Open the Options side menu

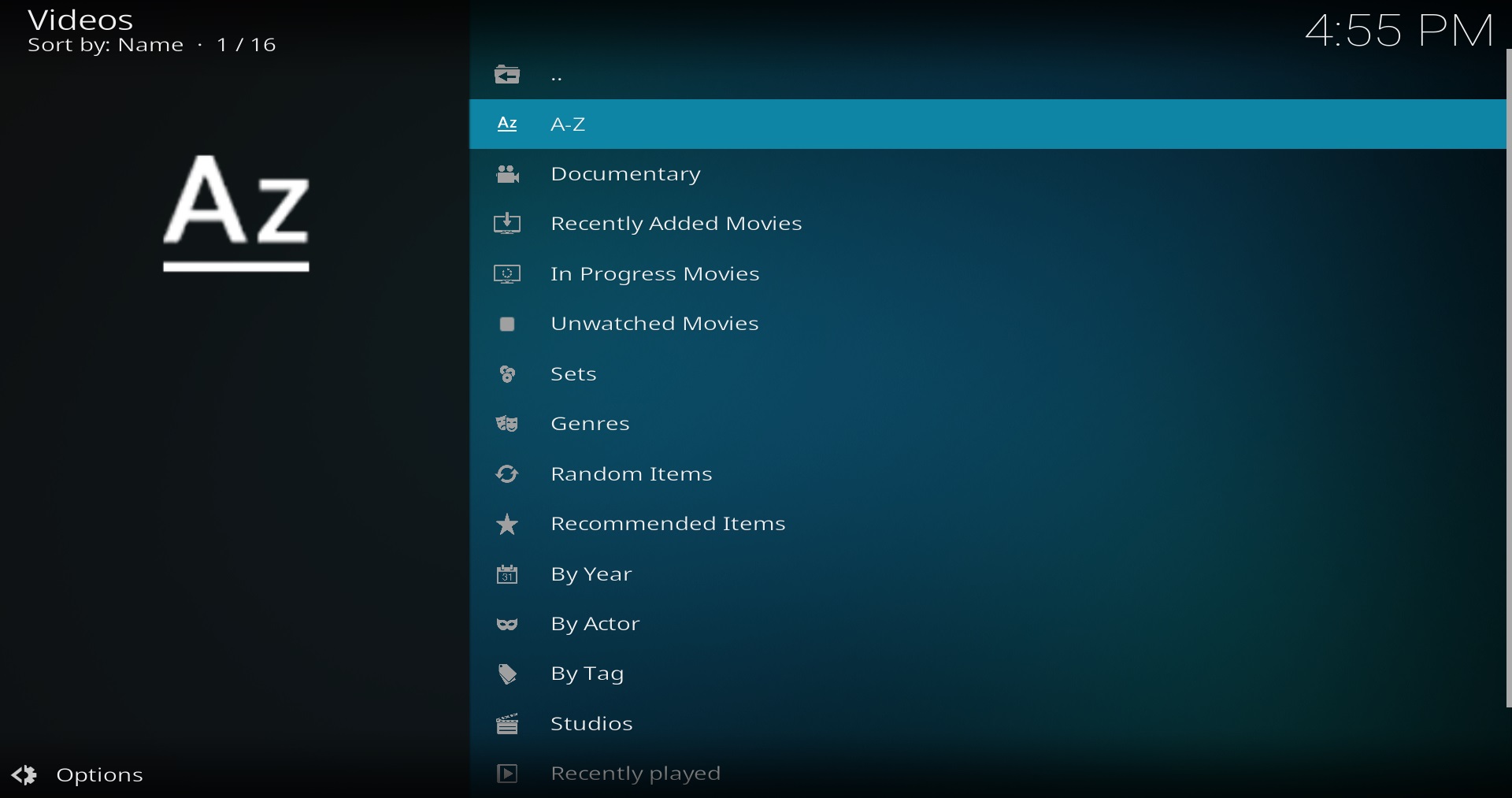[x=79, y=775]
